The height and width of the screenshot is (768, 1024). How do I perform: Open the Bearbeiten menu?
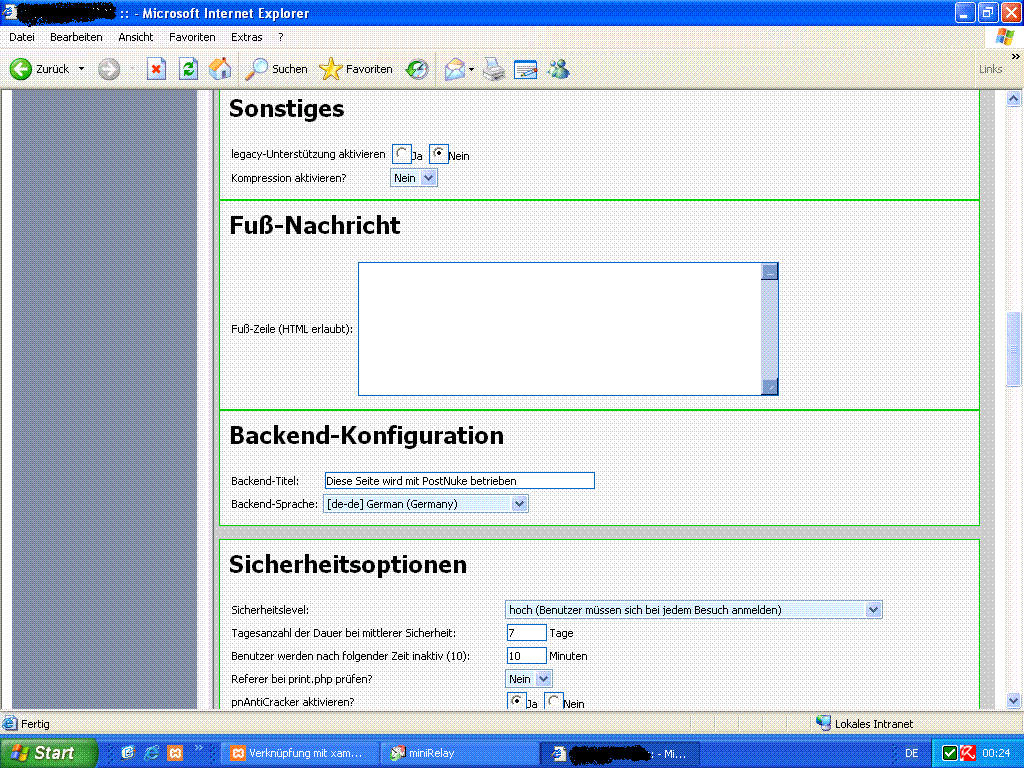(x=76, y=37)
